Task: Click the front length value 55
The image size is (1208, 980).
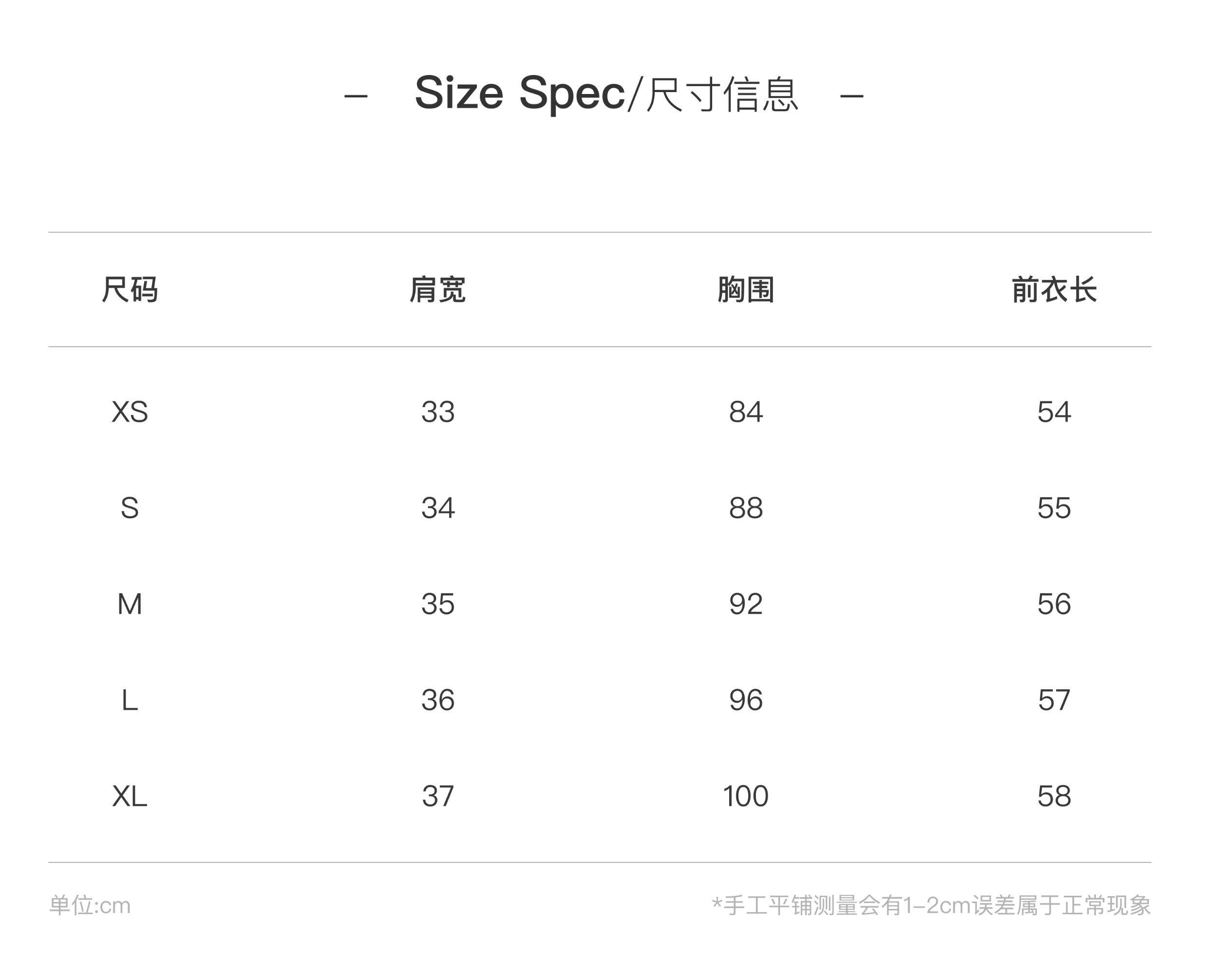Action: 1054,508
